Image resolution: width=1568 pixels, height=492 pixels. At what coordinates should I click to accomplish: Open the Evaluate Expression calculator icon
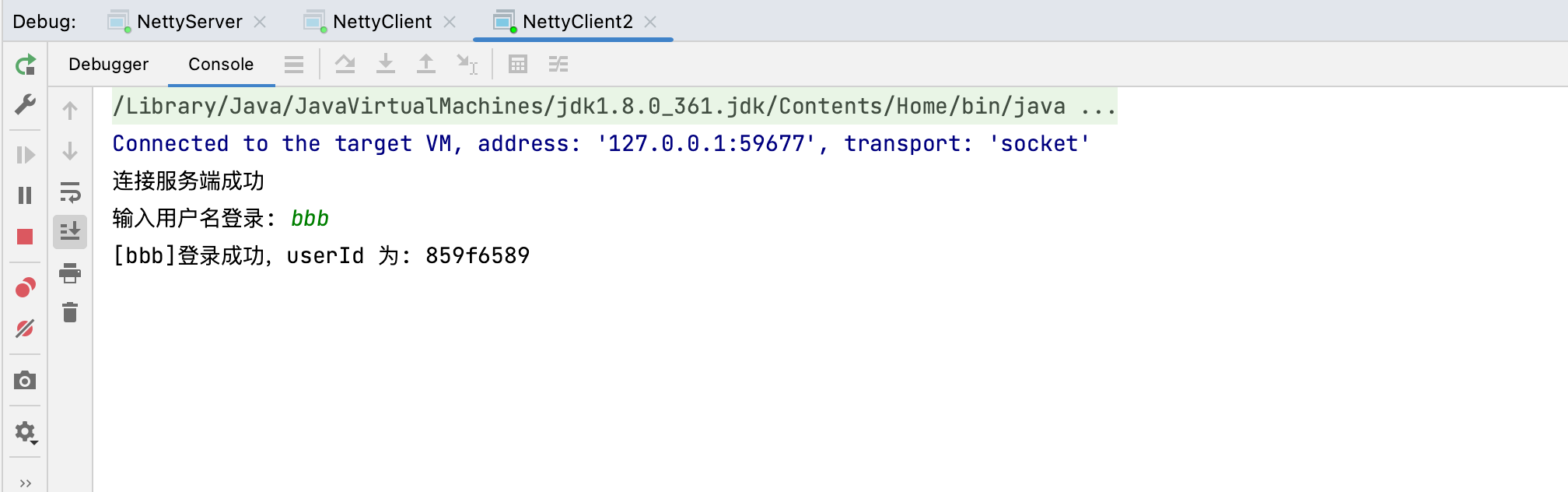pyautogui.click(x=518, y=64)
